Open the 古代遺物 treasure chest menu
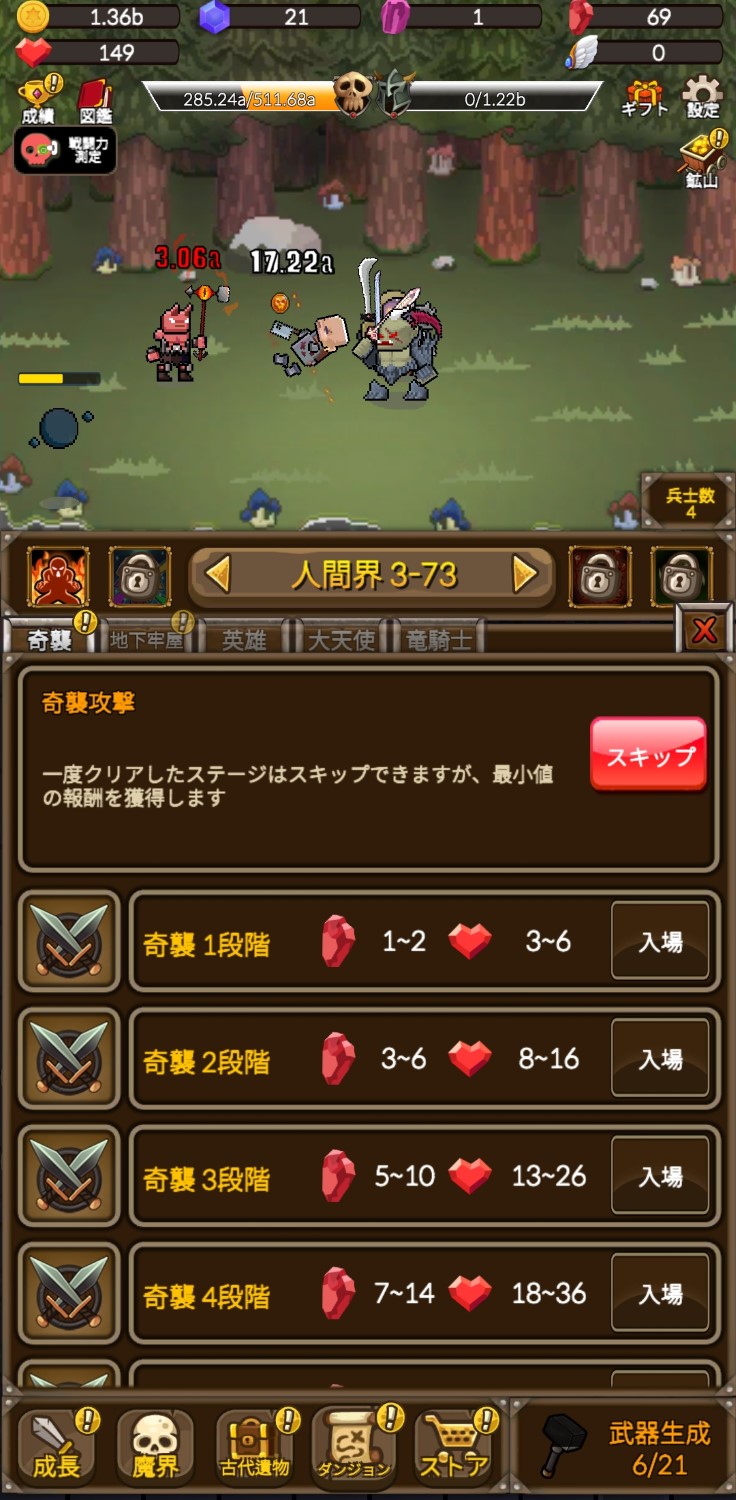This screenshot has width=736, height=1500. pyautogui.click(x=256, y=1446)
